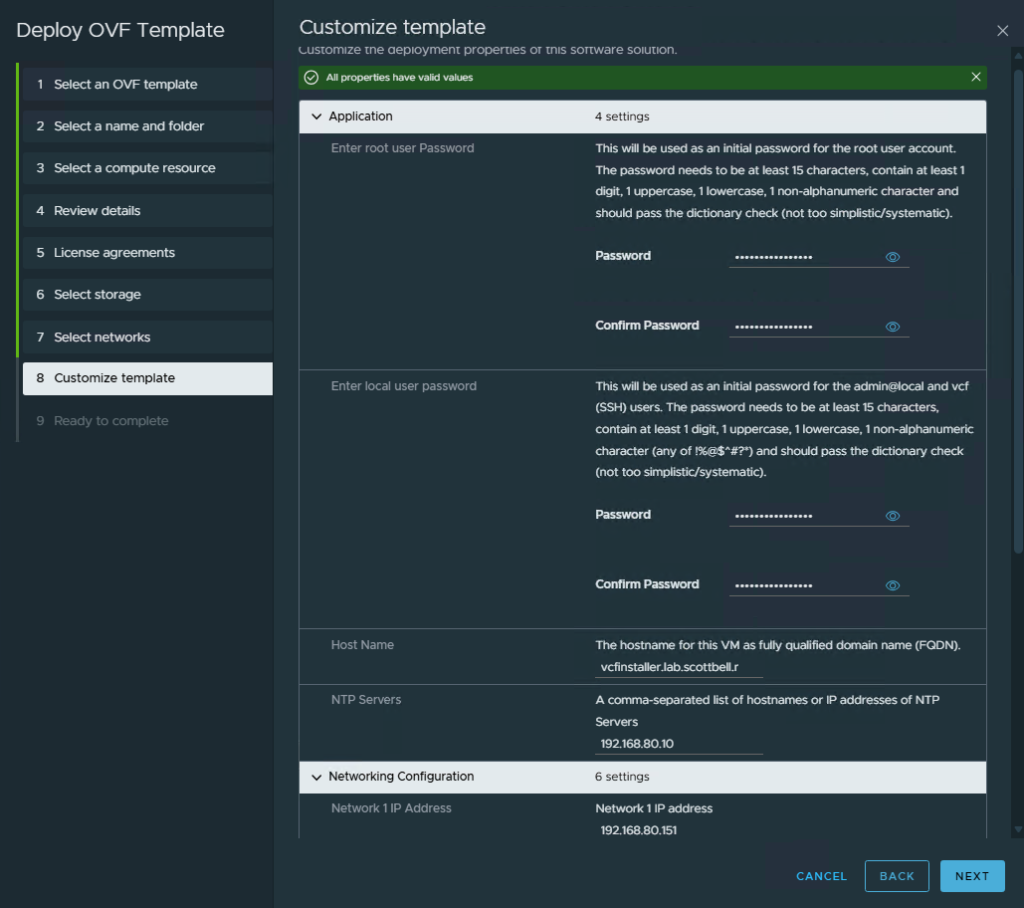The width and height of the screenshot is (1024, 908).
Task: Click the BACK button
Action: coord(896,876)
